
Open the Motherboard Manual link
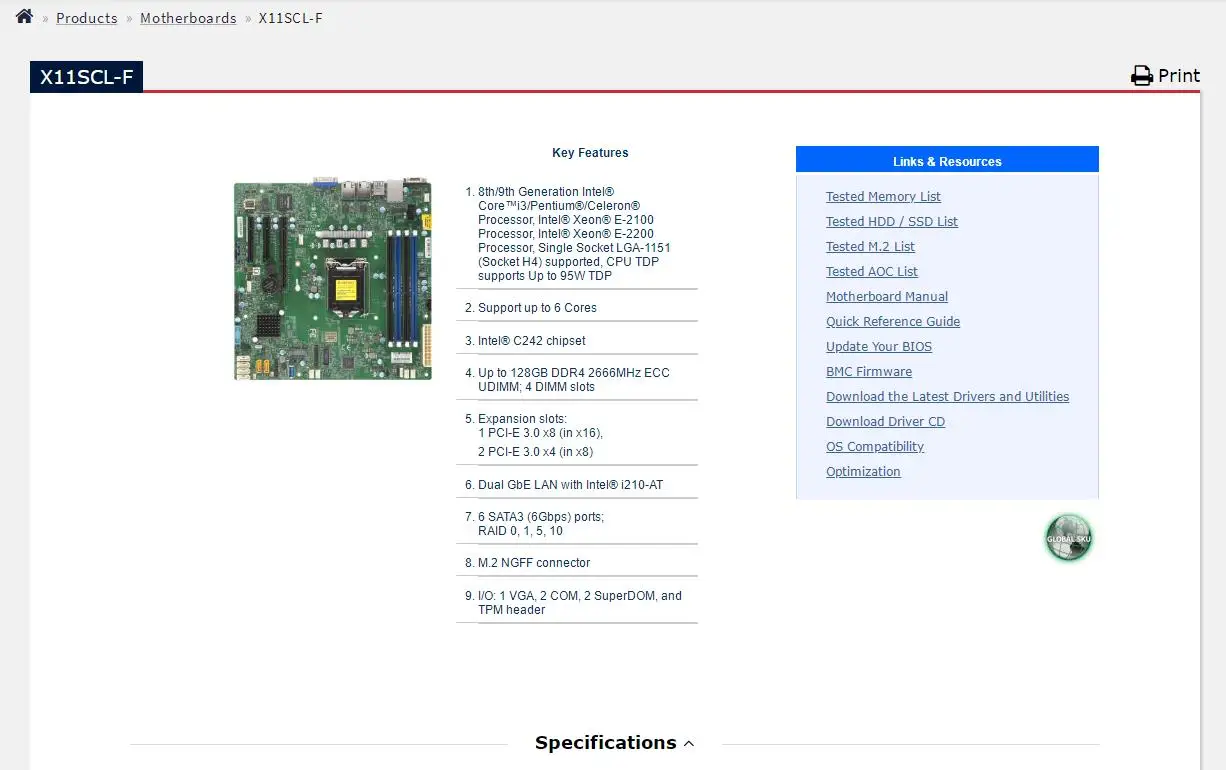tap(887, 297)
